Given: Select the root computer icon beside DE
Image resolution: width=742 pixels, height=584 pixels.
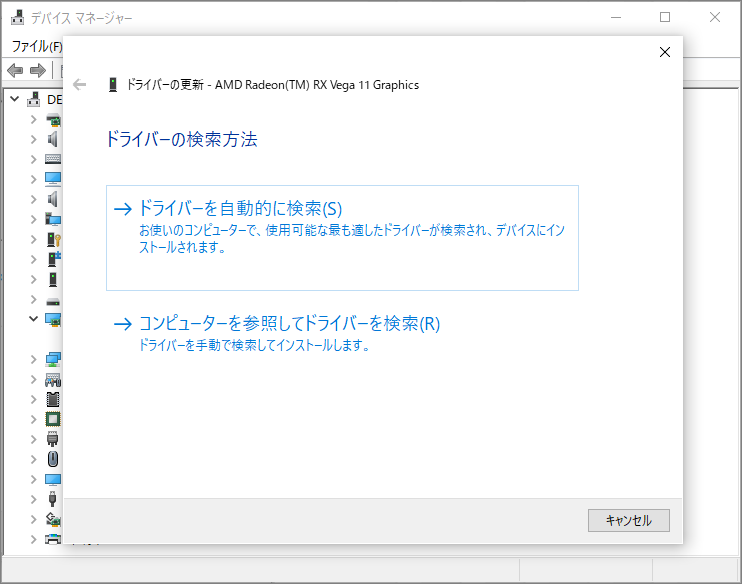Looking at the screenshot, I should tap(34, 99).
